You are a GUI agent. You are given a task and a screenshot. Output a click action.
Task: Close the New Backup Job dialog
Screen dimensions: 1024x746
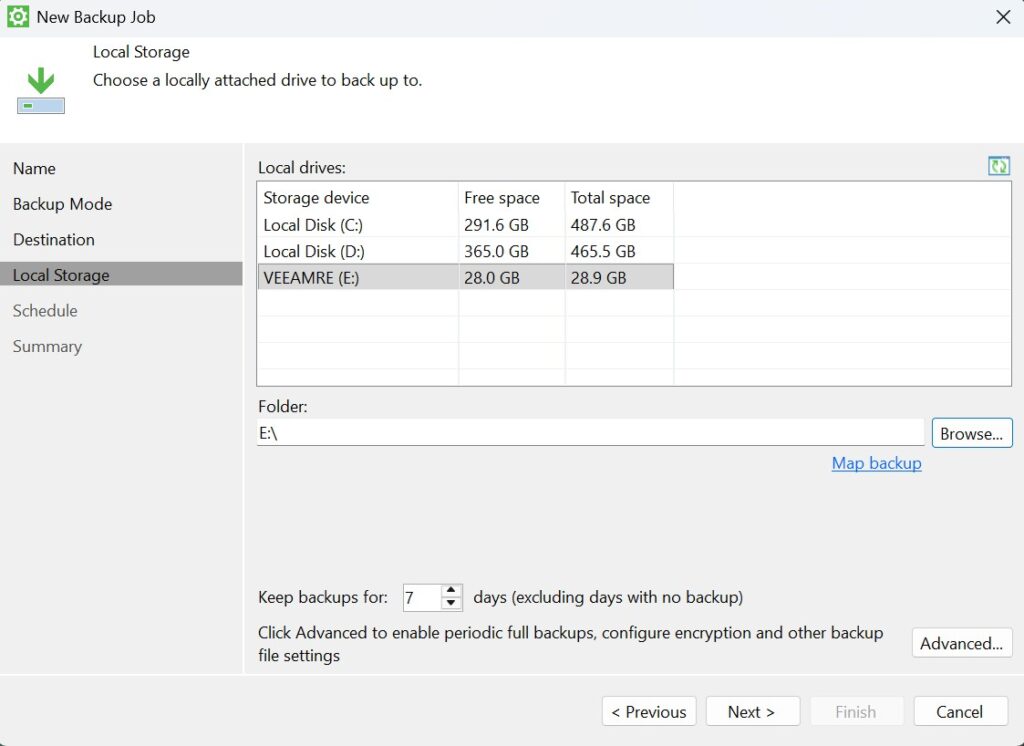[1003, 17]
